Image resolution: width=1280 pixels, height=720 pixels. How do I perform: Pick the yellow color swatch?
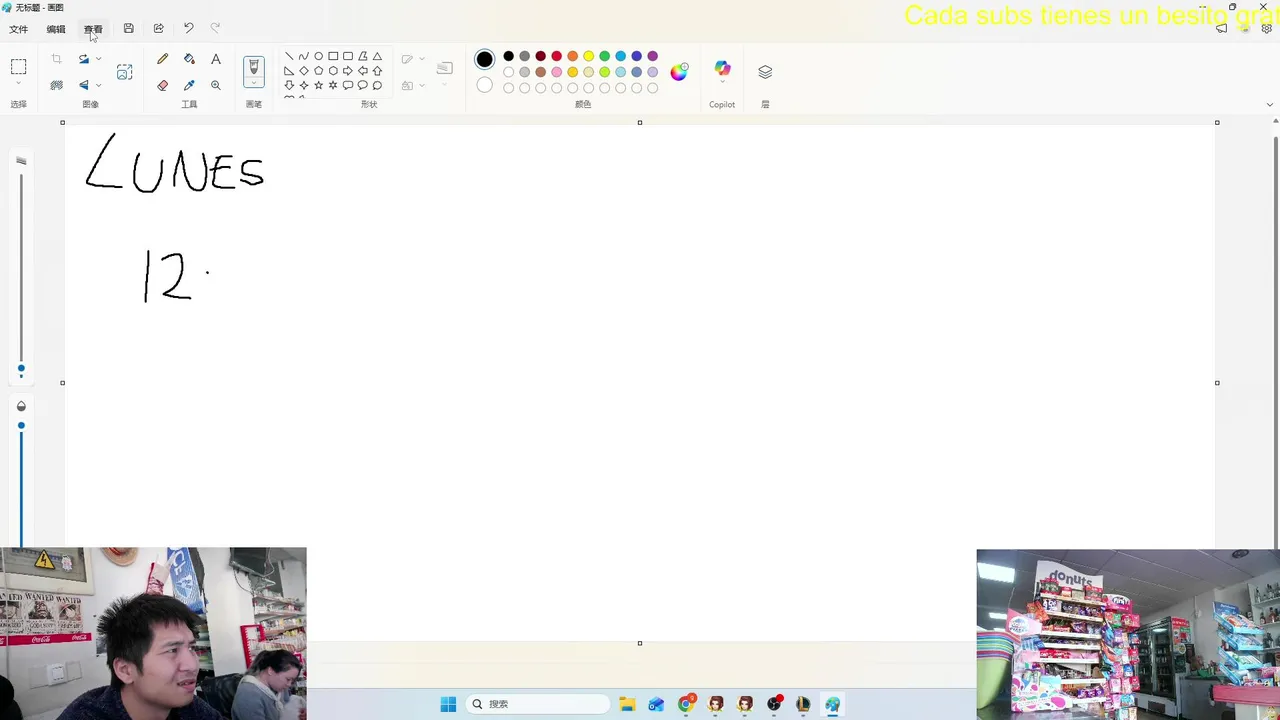pos(588,56)
